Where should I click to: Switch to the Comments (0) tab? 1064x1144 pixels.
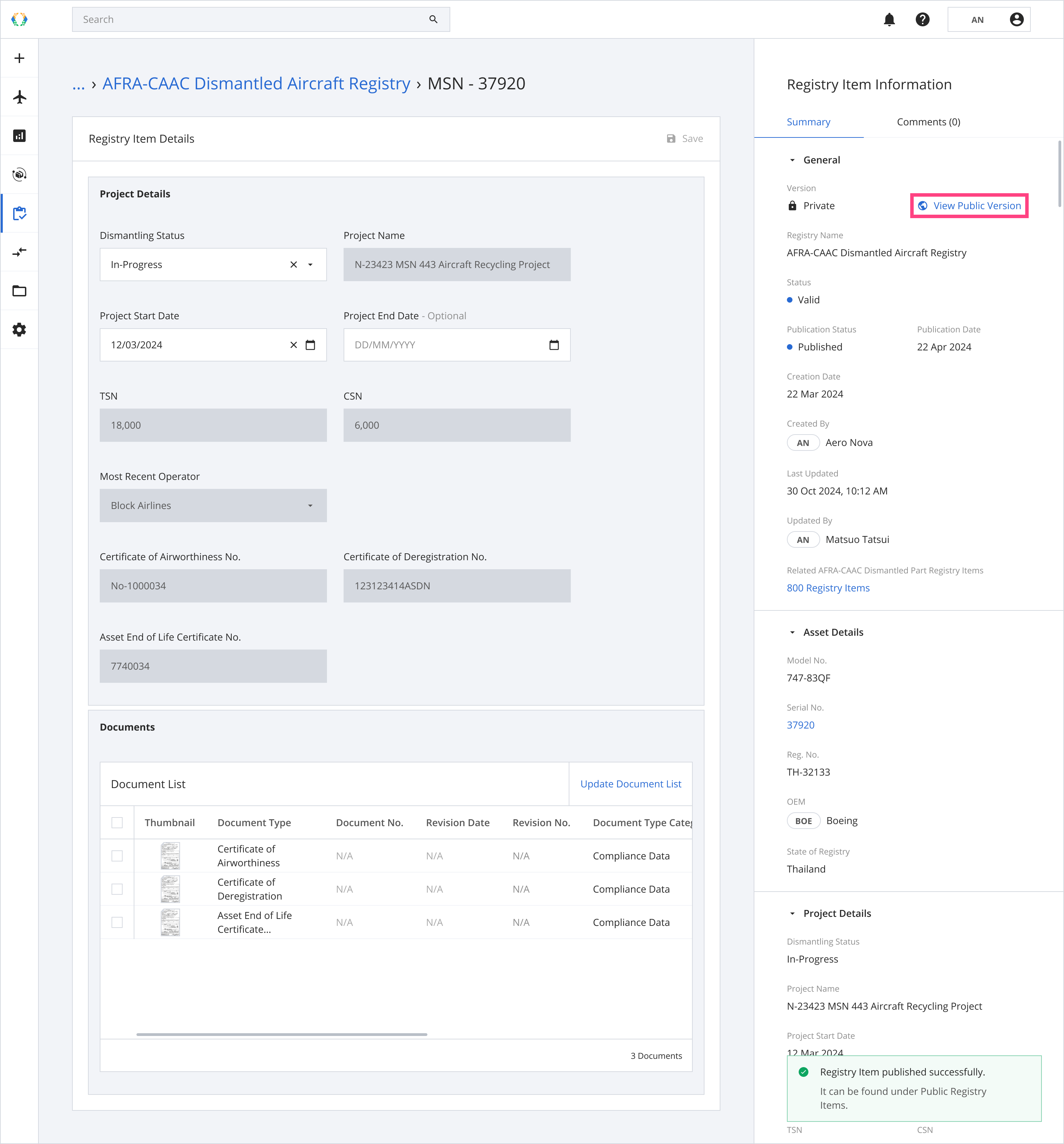928,122
